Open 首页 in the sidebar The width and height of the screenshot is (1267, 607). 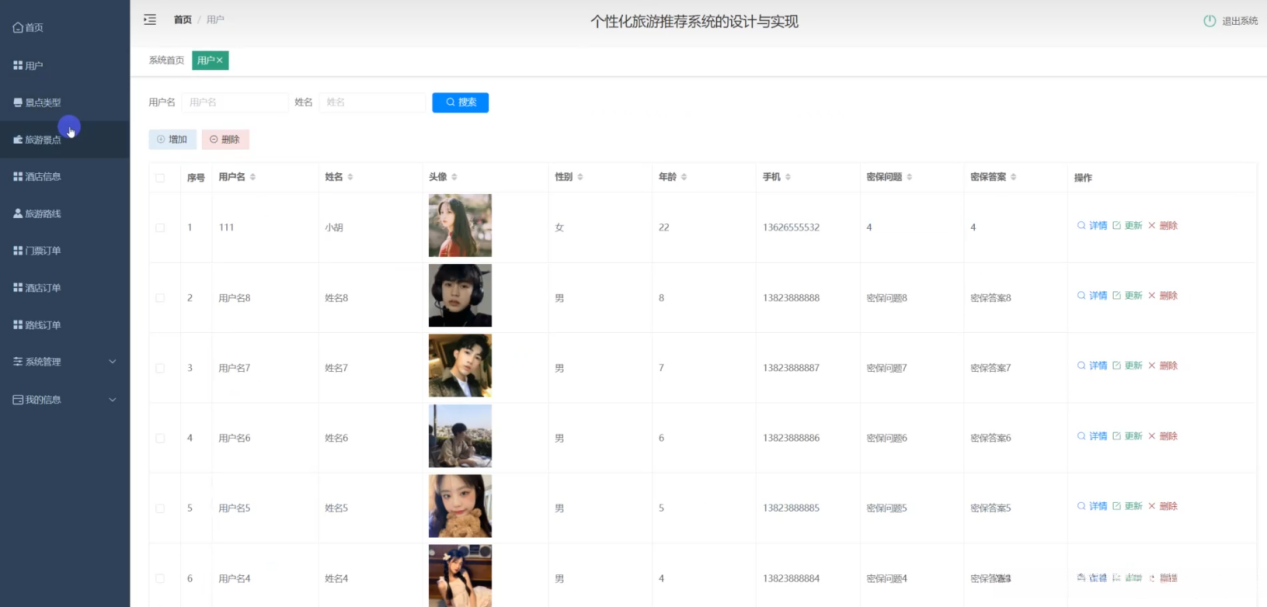tap(27, 28)
